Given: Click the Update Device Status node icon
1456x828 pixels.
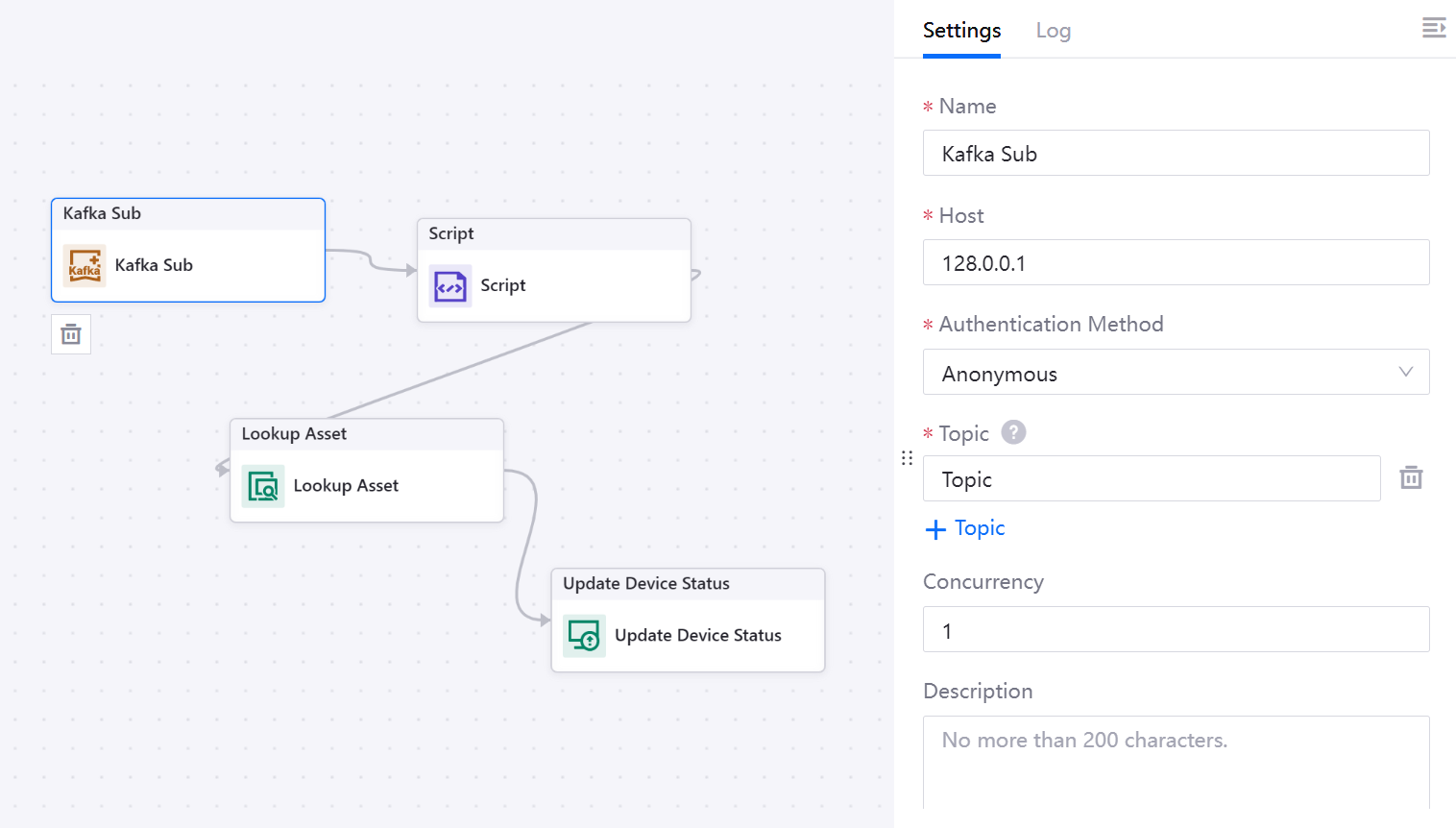Looking at the screenshot, I should point(584,636).
